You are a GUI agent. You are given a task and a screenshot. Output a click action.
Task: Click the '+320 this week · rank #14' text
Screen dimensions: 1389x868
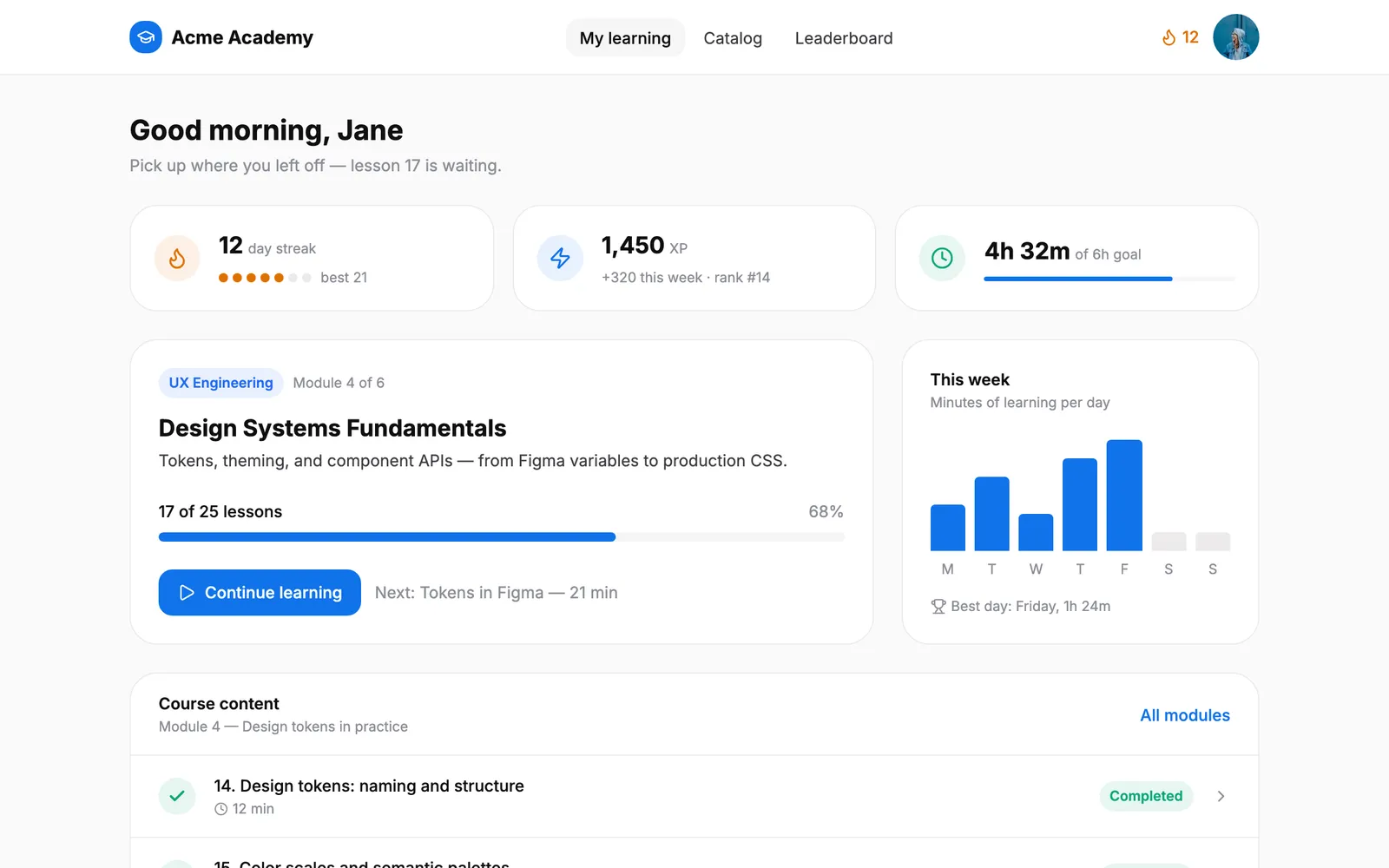[x=686, y=278]
